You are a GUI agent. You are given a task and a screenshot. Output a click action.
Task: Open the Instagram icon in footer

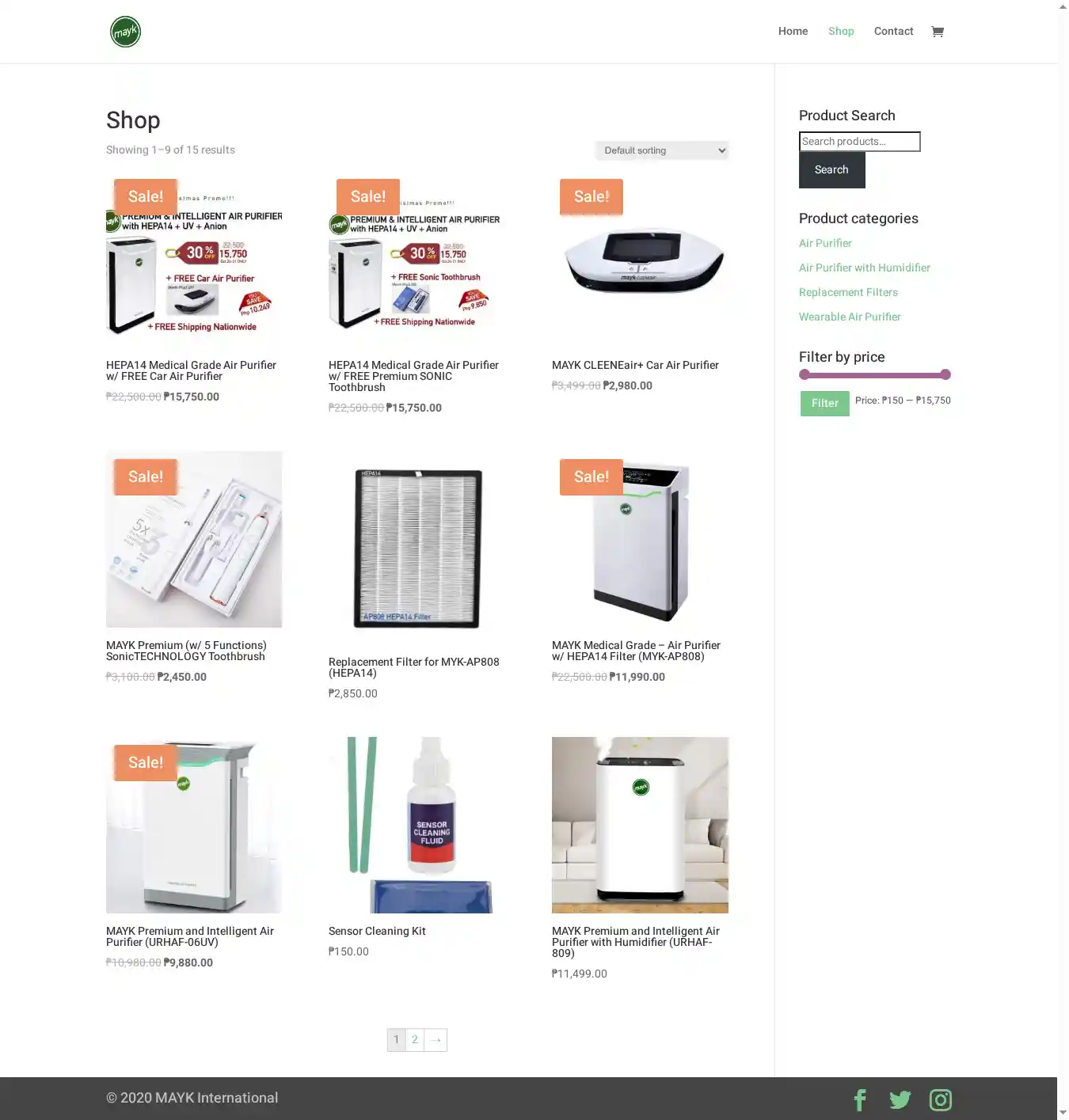click(x=940, y=1099)
